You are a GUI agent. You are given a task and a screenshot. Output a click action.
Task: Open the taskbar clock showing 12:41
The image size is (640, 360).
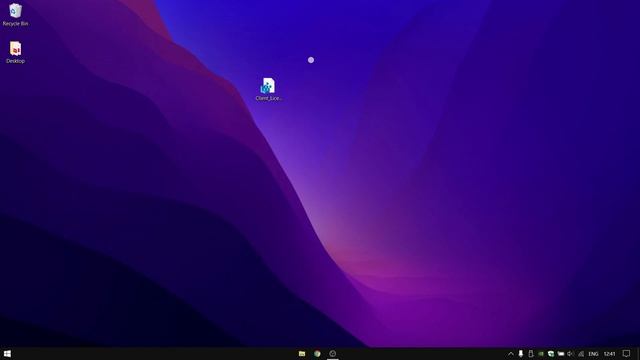coord(609,354)
